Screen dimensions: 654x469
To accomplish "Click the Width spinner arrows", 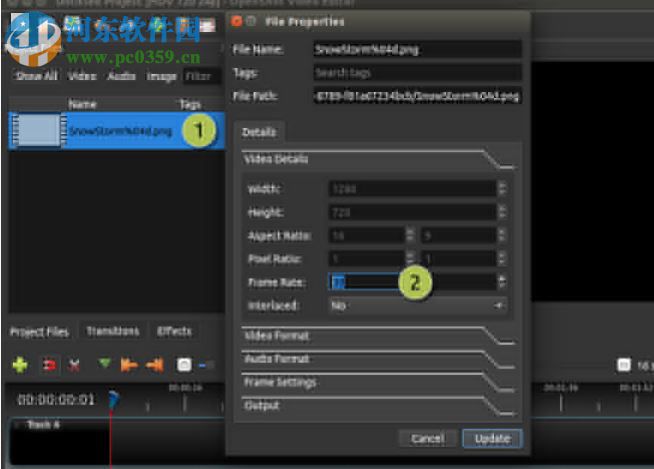I will (502, 189).
